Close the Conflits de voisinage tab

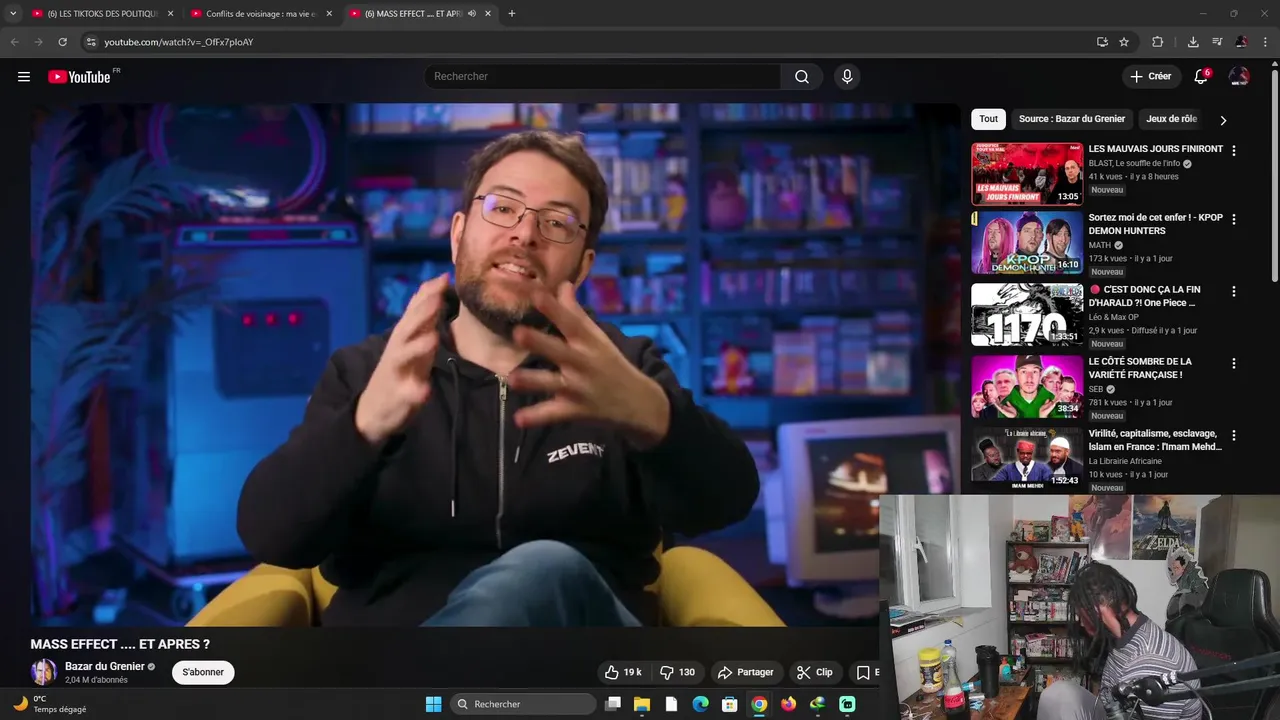pyautogui.click(x=329, y=13)
